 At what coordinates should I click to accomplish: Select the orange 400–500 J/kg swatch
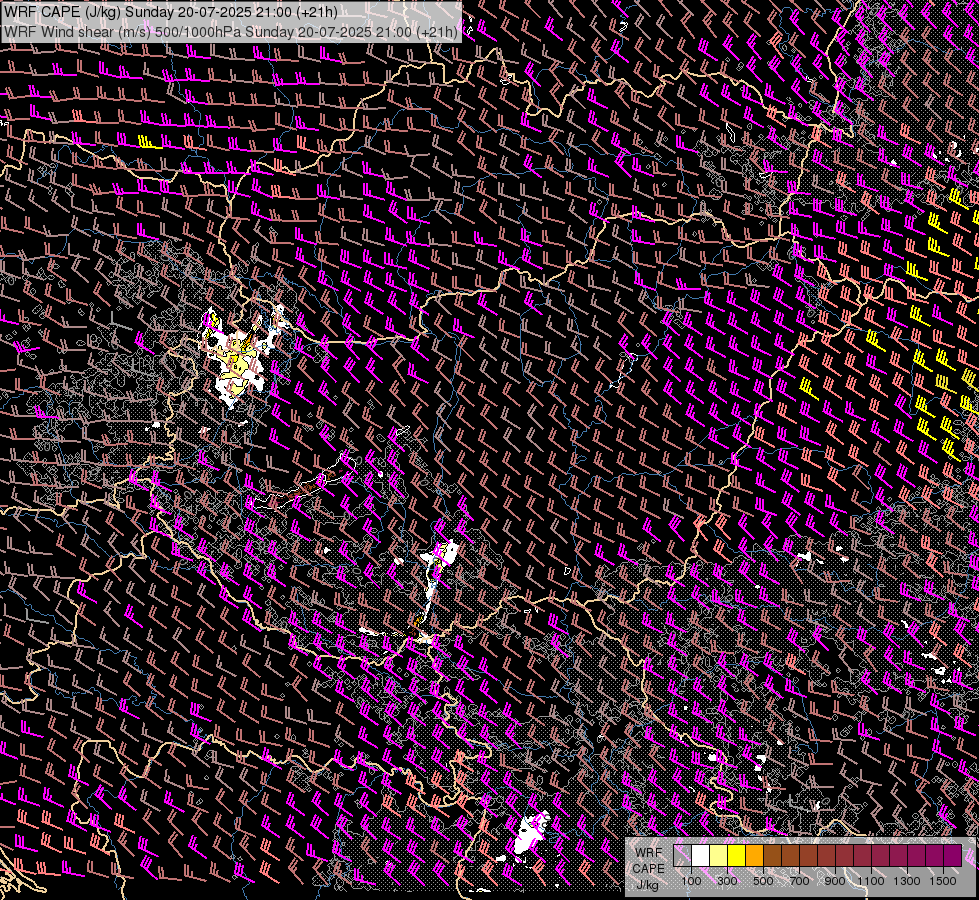[x=755, y=855]
